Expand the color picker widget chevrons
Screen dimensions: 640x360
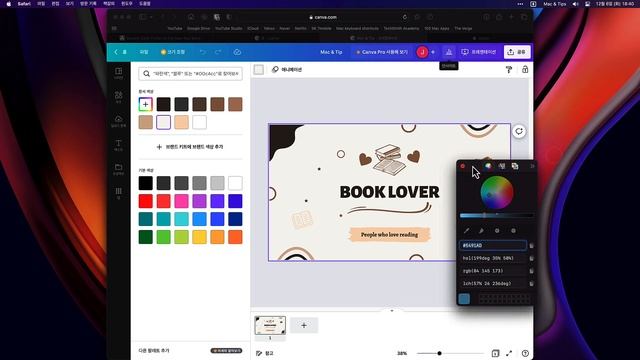pos(532,166)
